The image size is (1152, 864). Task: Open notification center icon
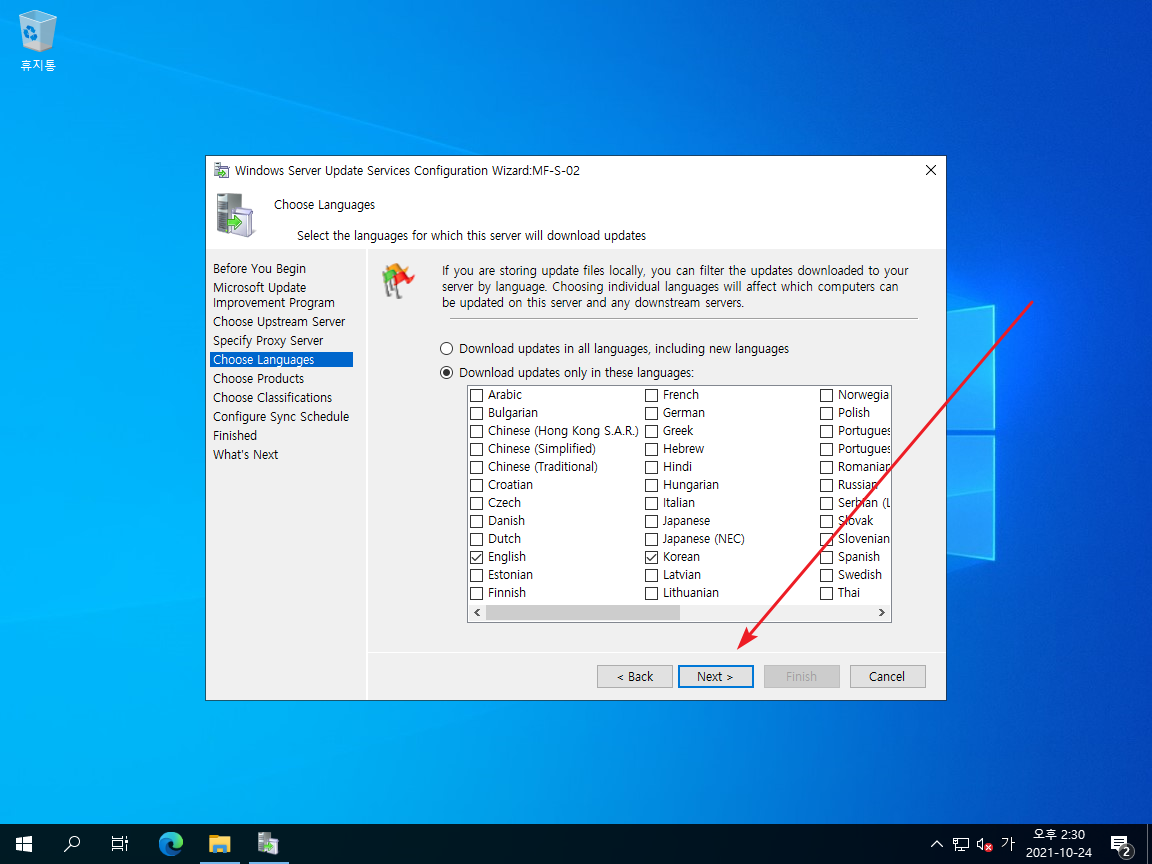click(1121, 845)
